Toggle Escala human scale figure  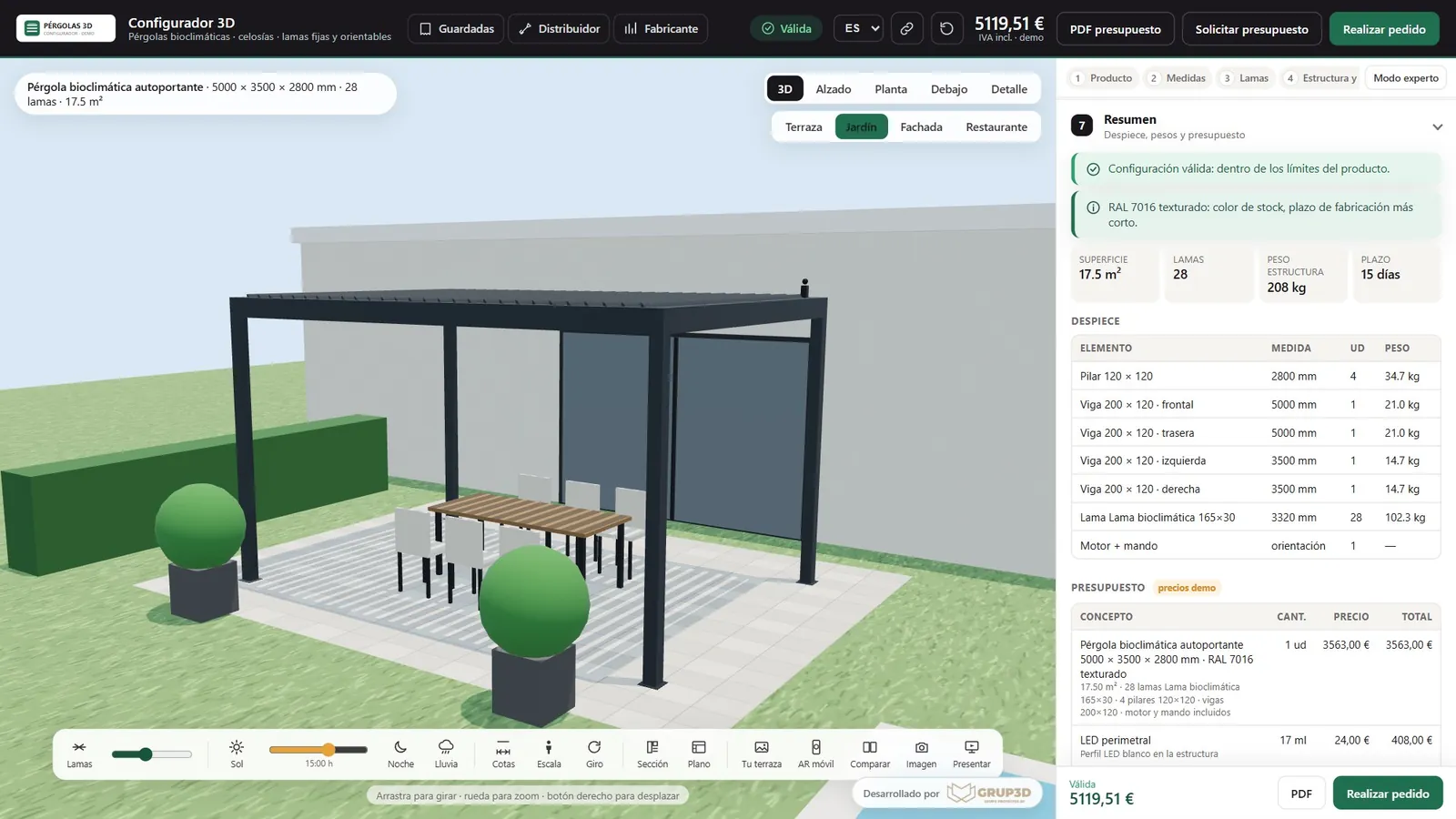point(549,753)
